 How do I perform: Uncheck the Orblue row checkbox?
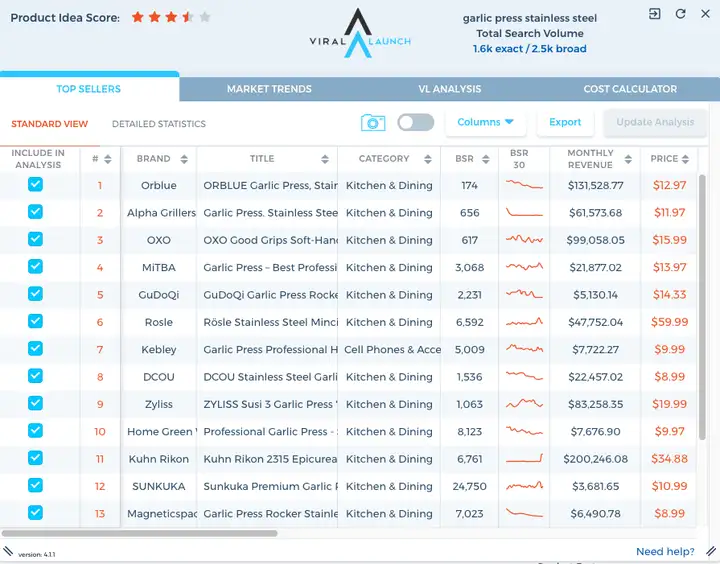35,185
